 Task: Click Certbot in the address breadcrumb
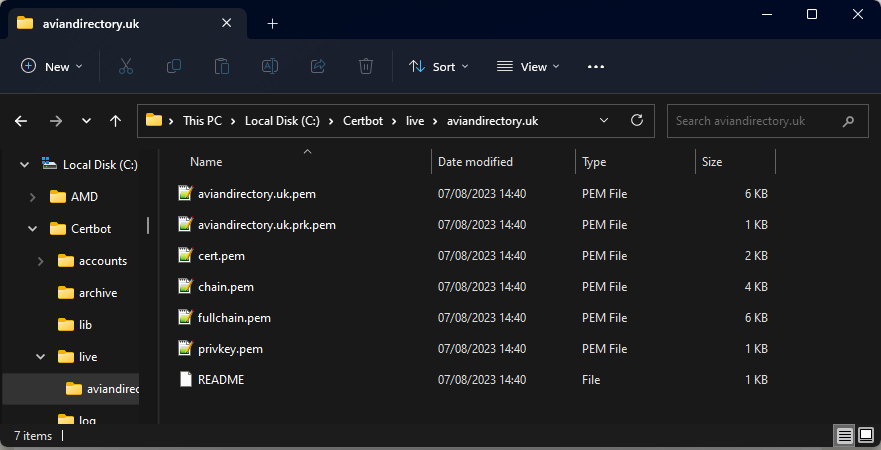[362, 121]
